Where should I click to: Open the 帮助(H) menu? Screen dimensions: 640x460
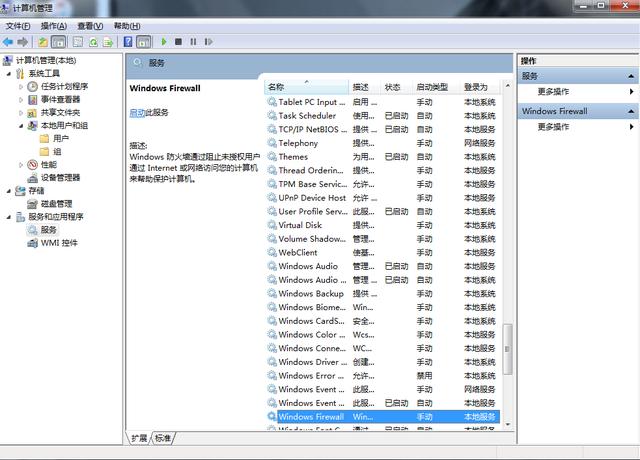[x=127, y=26]
